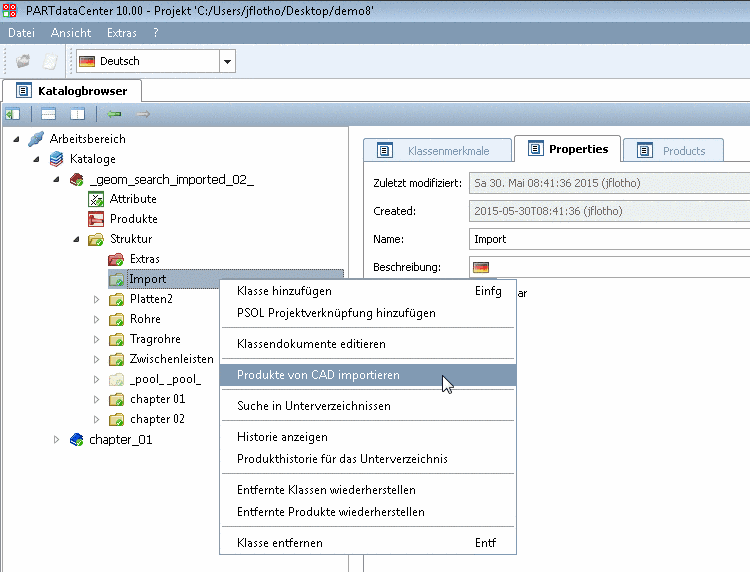Expand the Tragrohre folder
The height and width of the screenshot is (572, 750).
pos(97,340)
